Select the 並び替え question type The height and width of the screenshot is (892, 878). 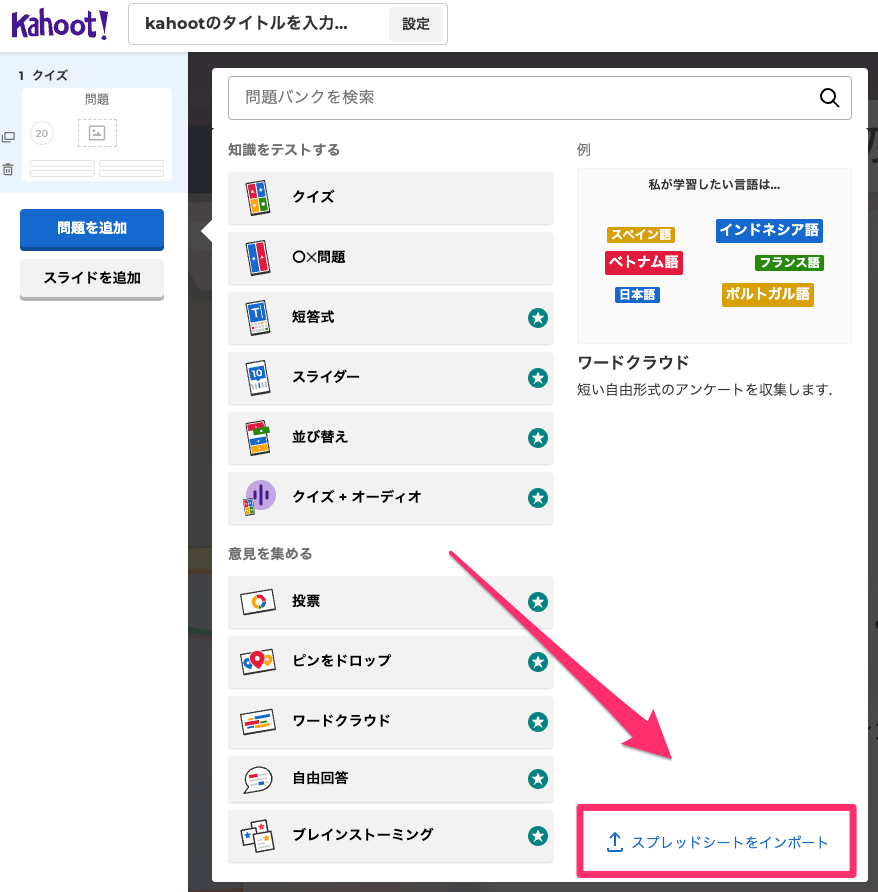[x=390, y=437]
